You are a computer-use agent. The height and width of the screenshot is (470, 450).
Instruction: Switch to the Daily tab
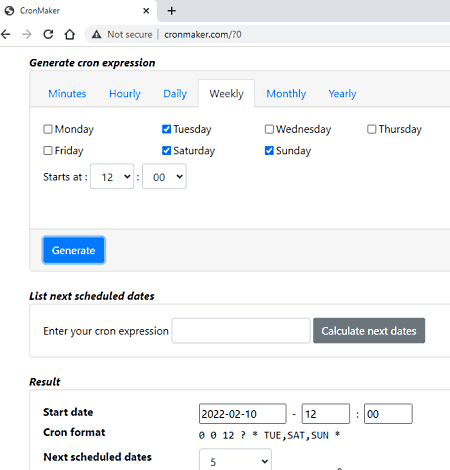(175, 94)
